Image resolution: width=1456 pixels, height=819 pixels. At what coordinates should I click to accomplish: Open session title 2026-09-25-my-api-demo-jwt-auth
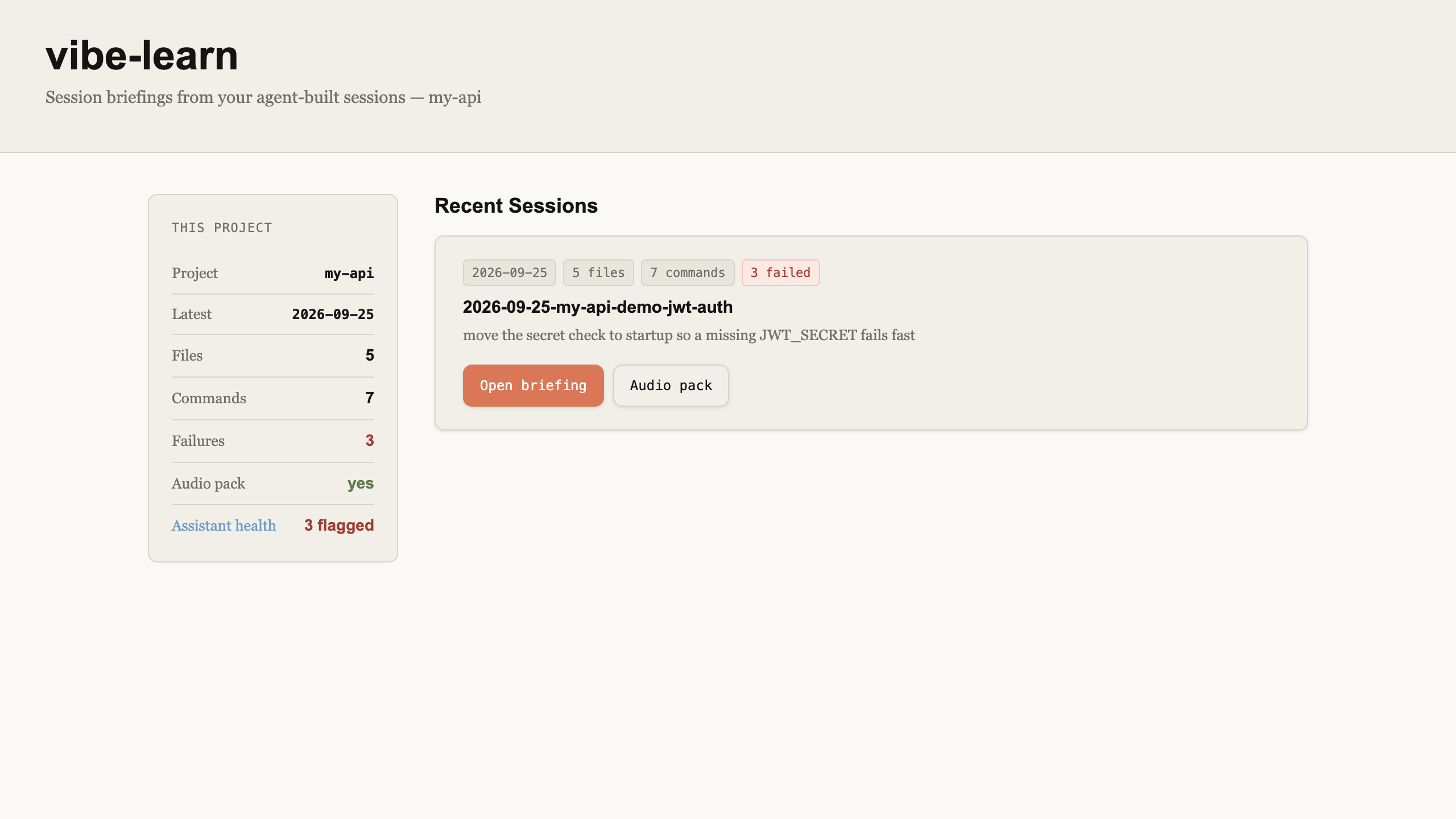point(598,307)
